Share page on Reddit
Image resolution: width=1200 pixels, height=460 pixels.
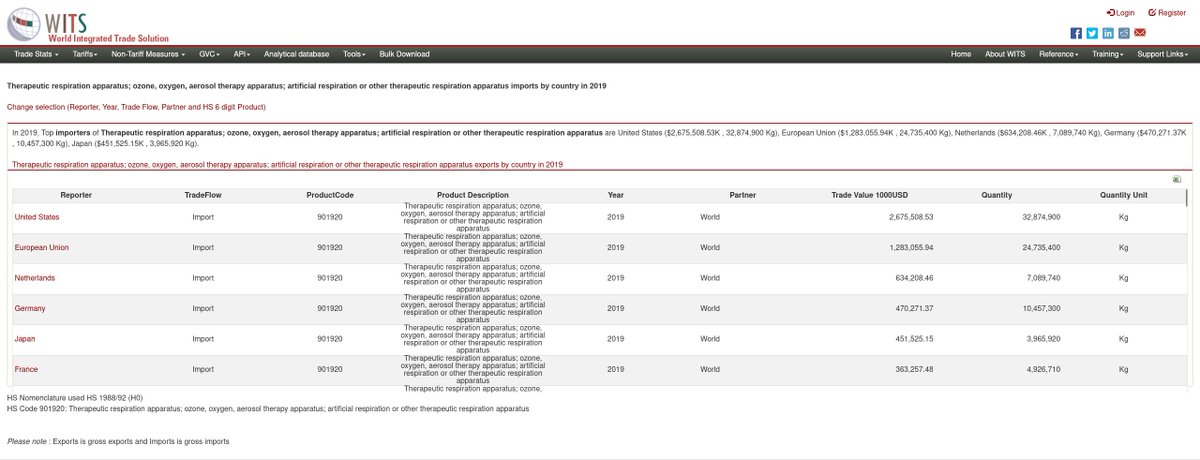(1124, 33)
